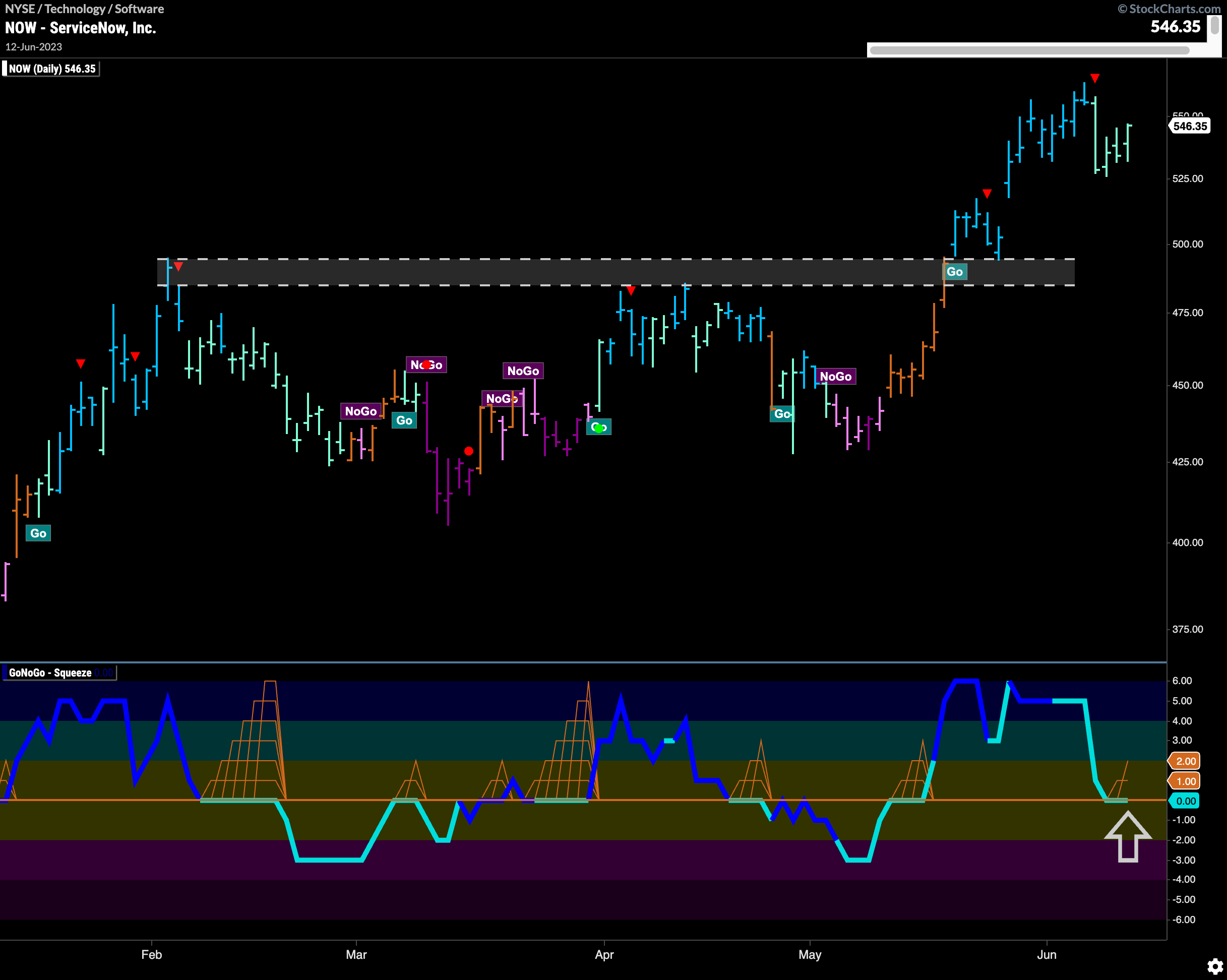The width and height of the screenshot is (1227, 980).
Task: Click the NoGo label in early May
Action: [835, 376]
